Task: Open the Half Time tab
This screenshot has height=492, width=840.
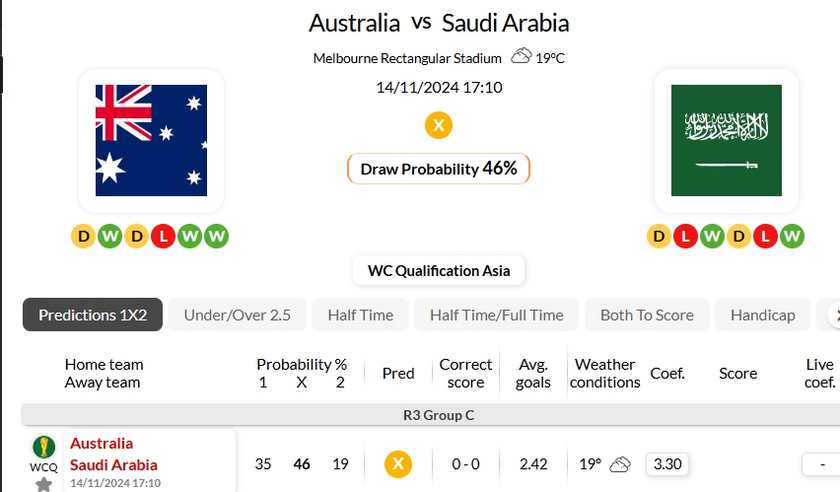Action: click(x=360, y=315)
